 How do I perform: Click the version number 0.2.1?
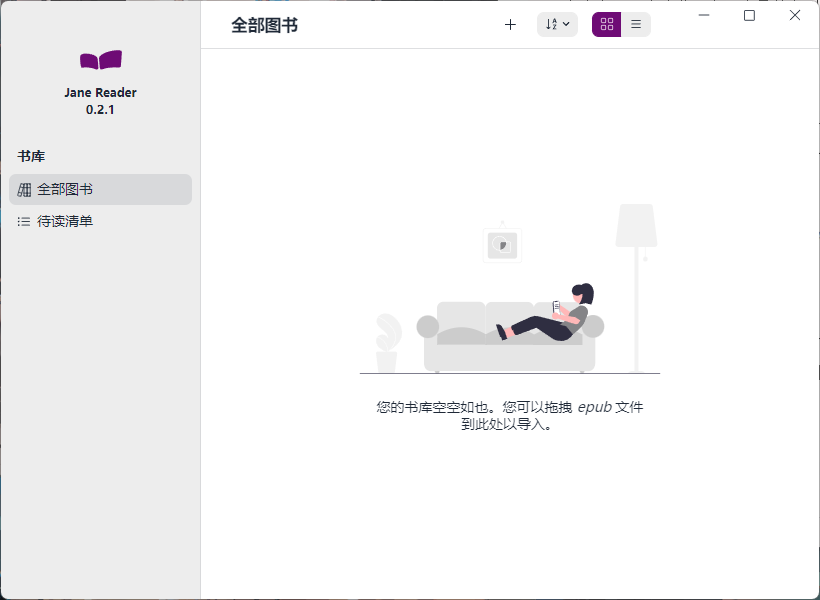click(100, 109)
